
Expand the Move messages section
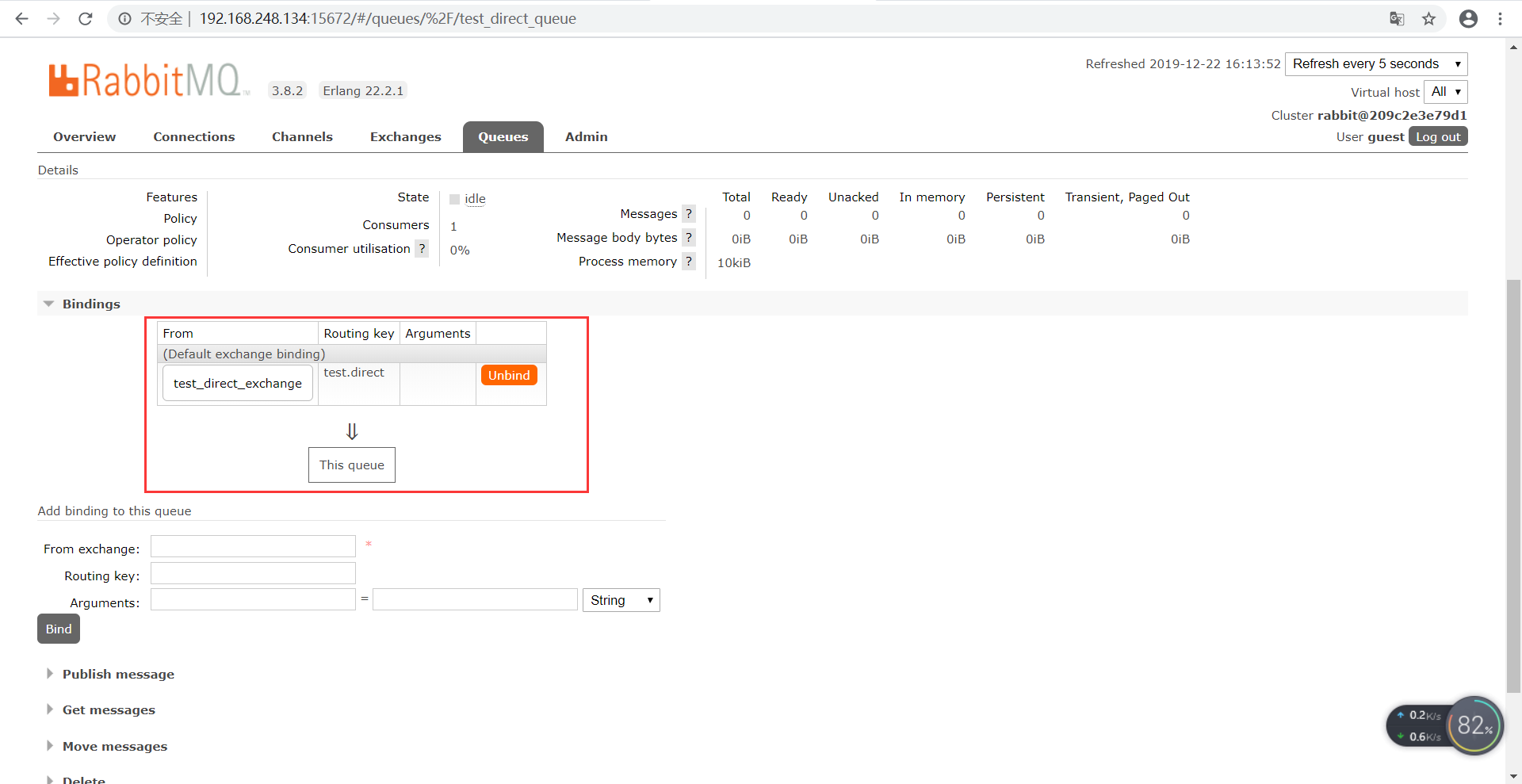[115, 746]
